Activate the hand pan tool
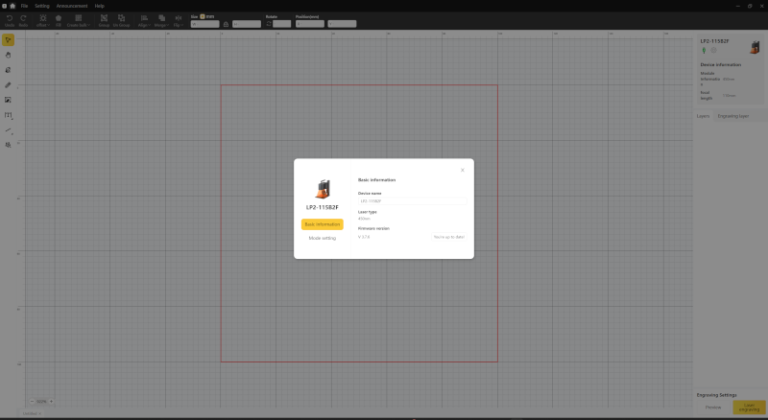The image size is (768, 420). pos(8,55)
